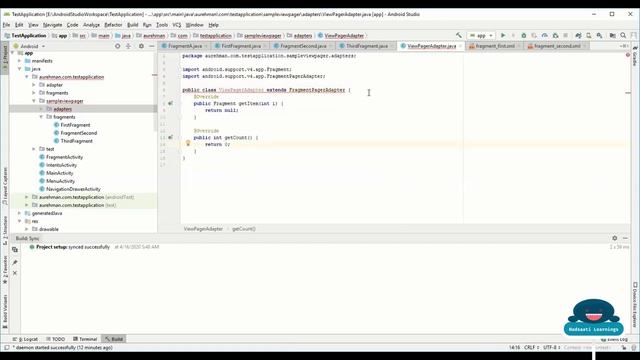Image resolution: width=640 pixels, height=360 pixels.
Task: Open the Navigate menu
Action: [53, 25]
